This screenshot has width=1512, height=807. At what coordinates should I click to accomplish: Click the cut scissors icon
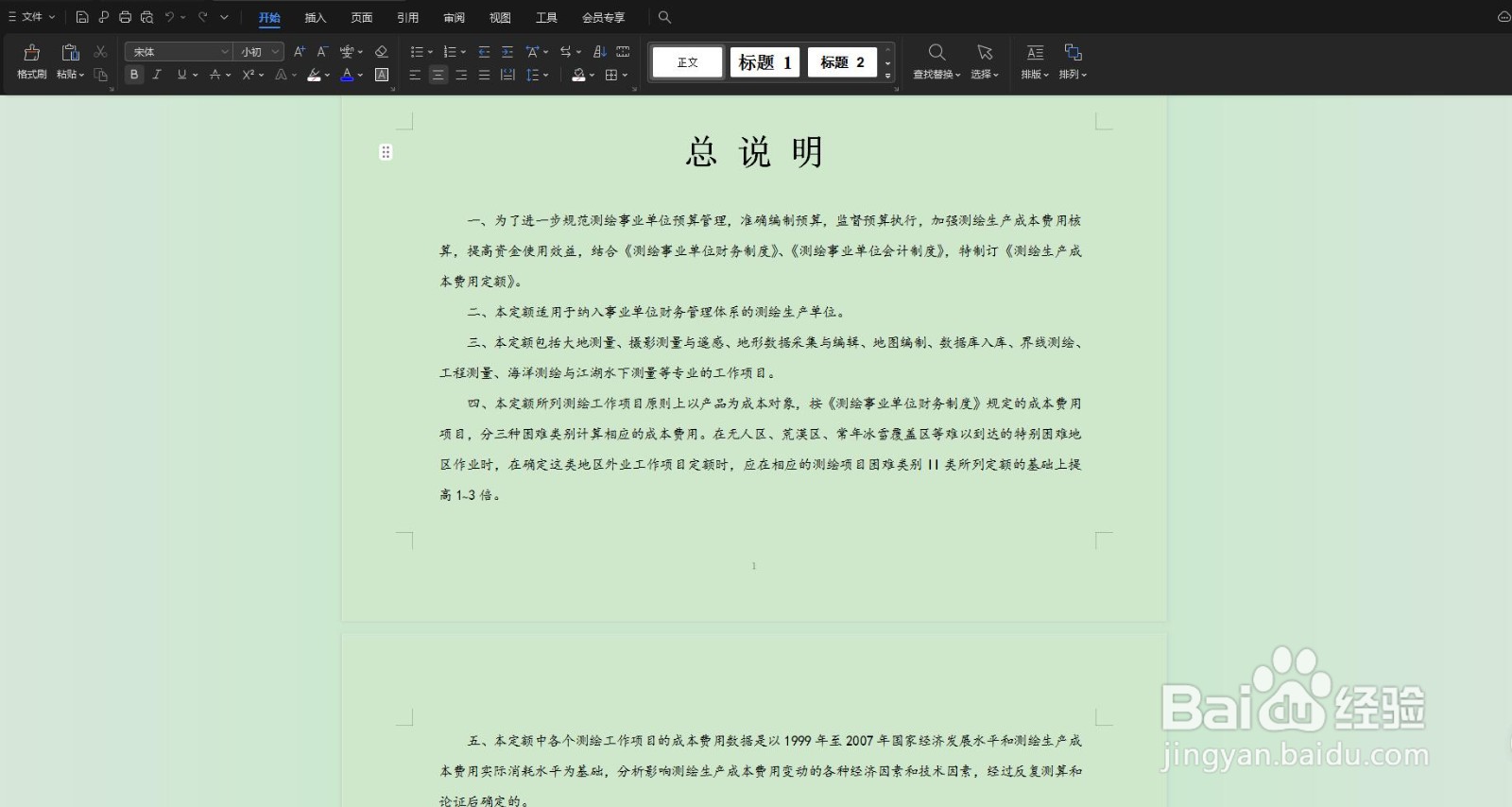point(100,52)
